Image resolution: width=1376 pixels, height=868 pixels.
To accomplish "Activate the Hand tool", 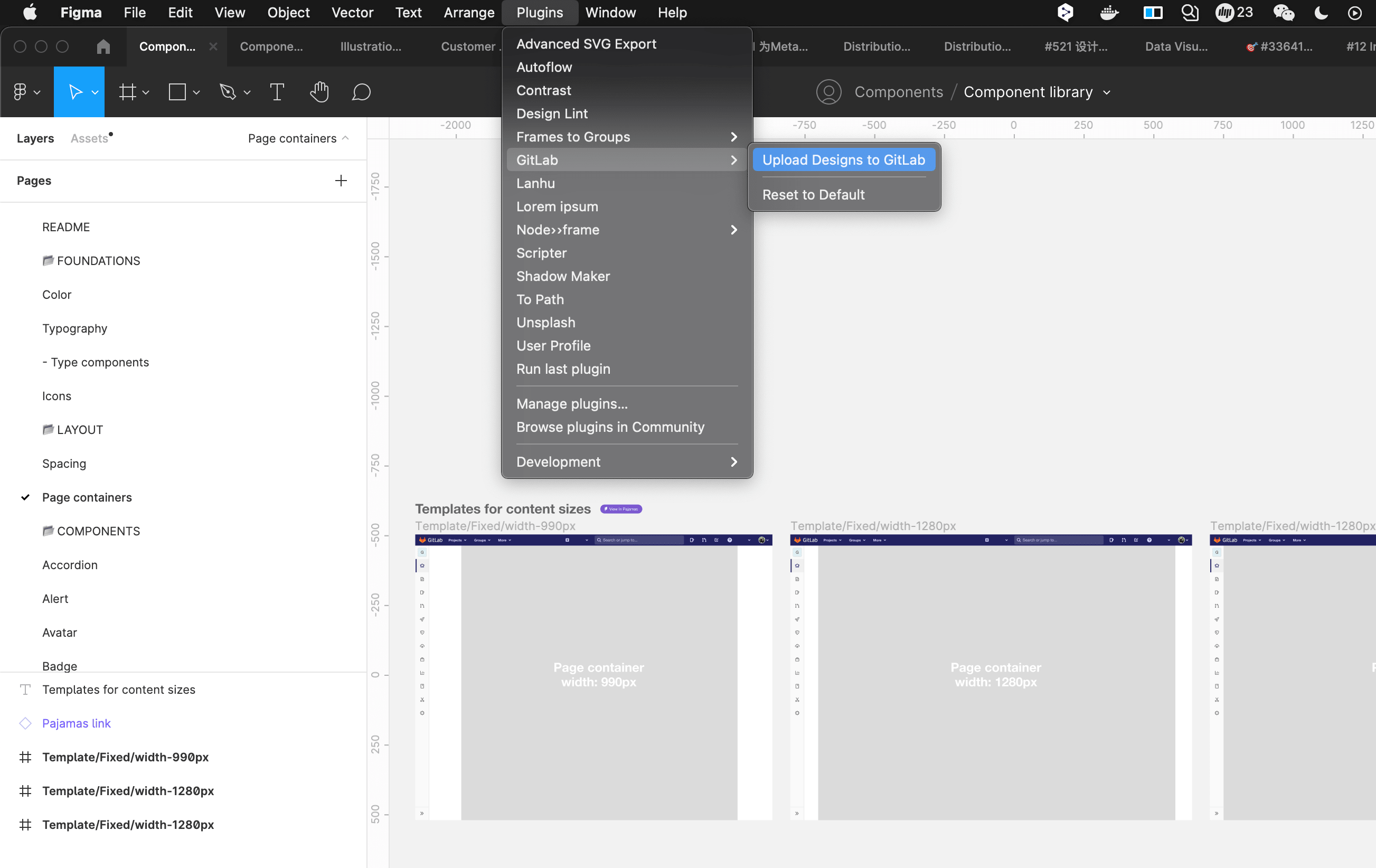I will tap(319, 92).
